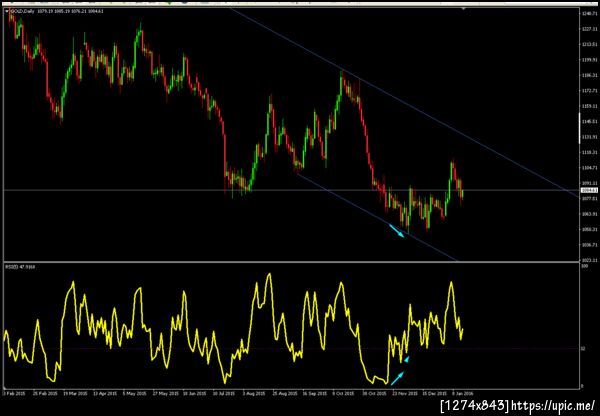This screenshot has width=600, height=416.
Task: Click the GOLD,Daily chart title text
Action: tap(22, 11)
